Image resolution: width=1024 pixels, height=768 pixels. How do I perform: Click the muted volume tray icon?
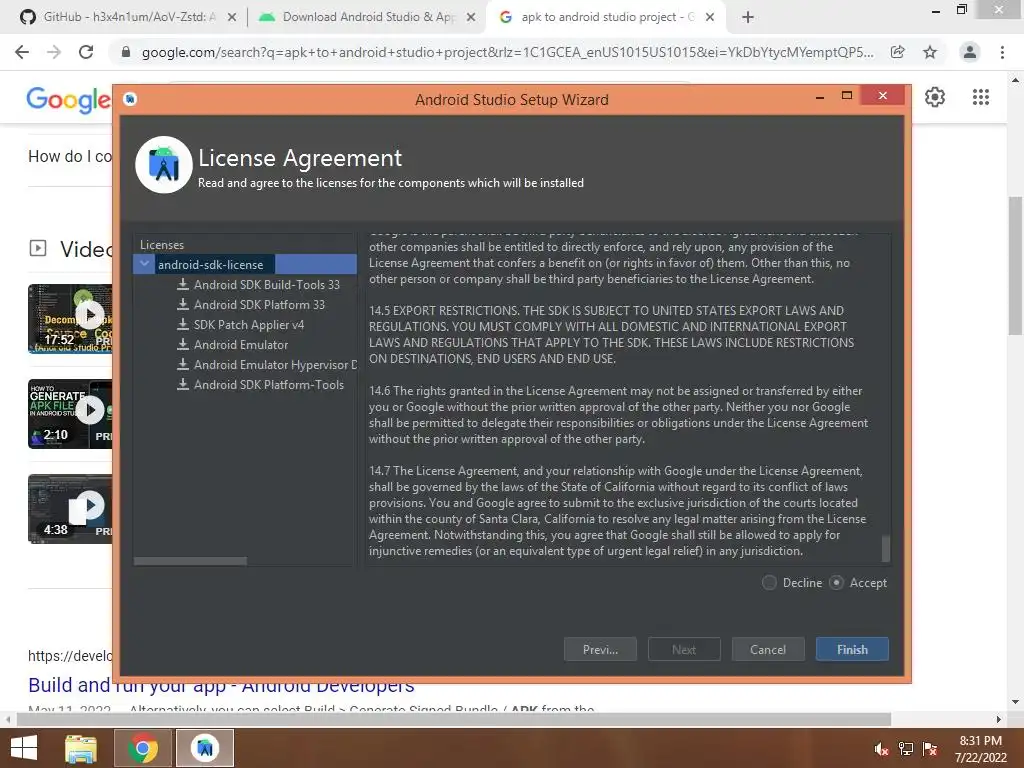click(x=881, y=749)
